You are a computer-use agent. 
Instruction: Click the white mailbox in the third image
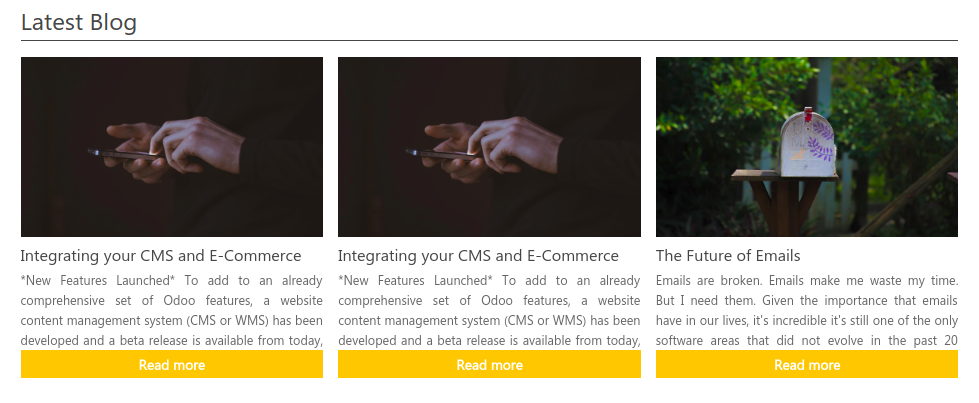point(808,145)
